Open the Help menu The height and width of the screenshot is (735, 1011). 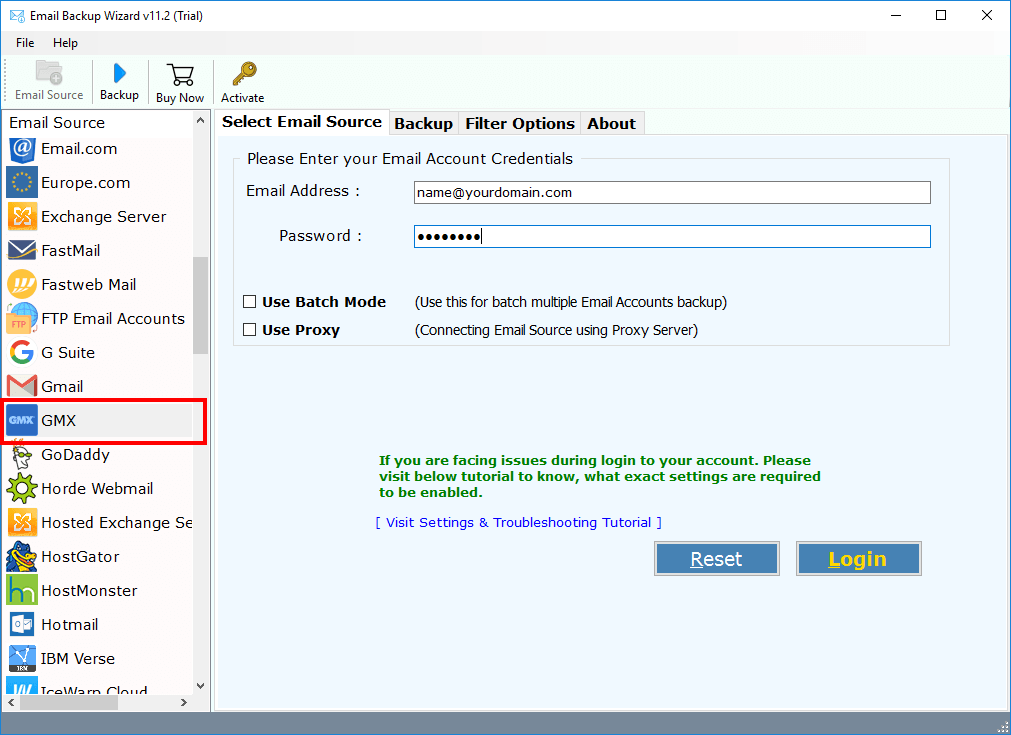65,43
